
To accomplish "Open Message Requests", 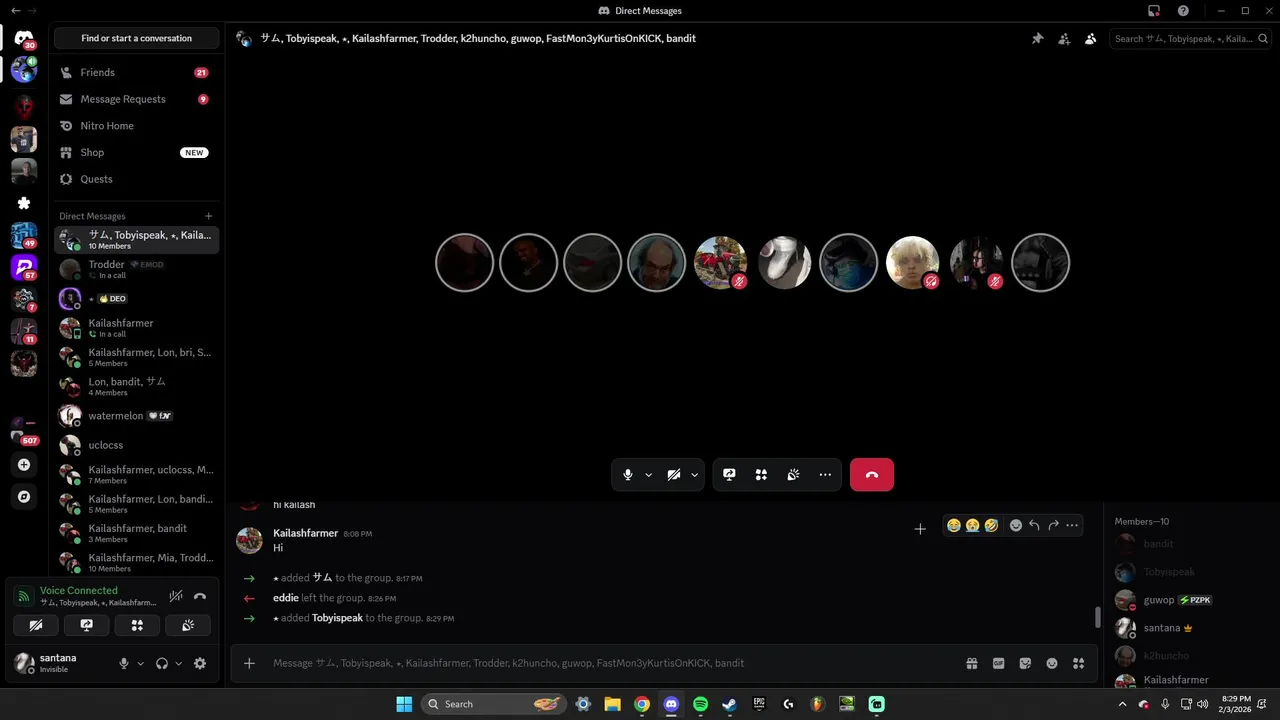I will coord(135,99).
